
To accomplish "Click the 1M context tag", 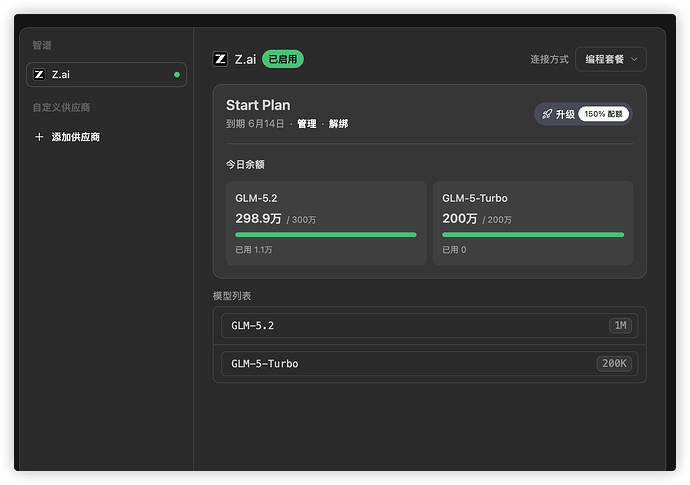I will 620,326.
